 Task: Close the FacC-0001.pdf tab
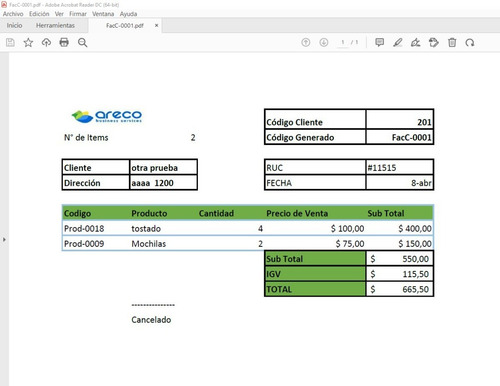pyautogui.click(x=156, y=26)
